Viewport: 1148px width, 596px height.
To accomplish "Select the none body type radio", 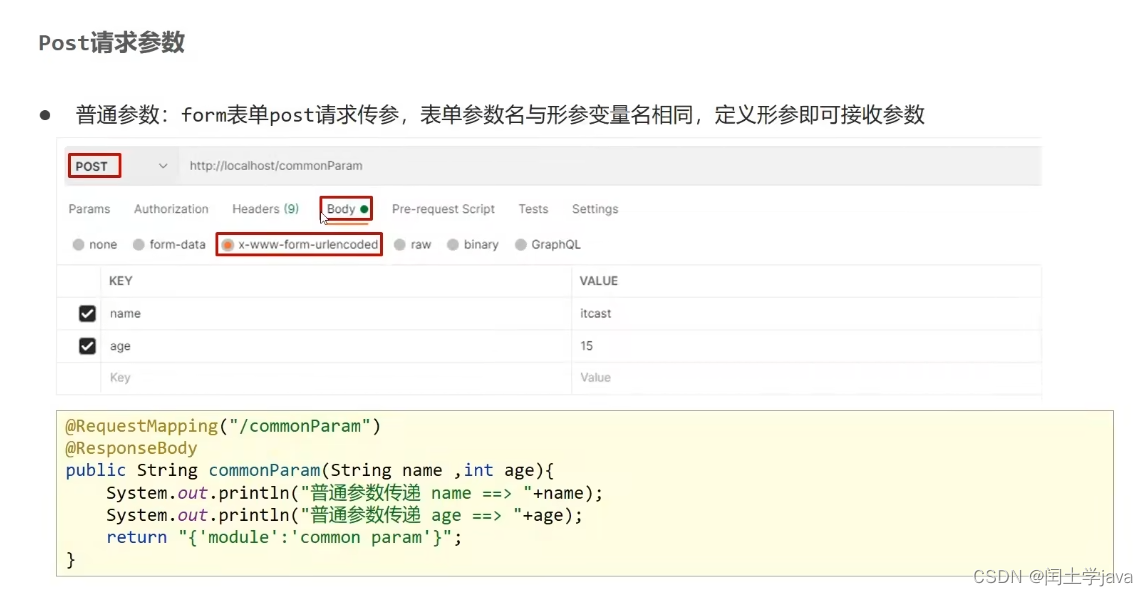I will point(78,245).
